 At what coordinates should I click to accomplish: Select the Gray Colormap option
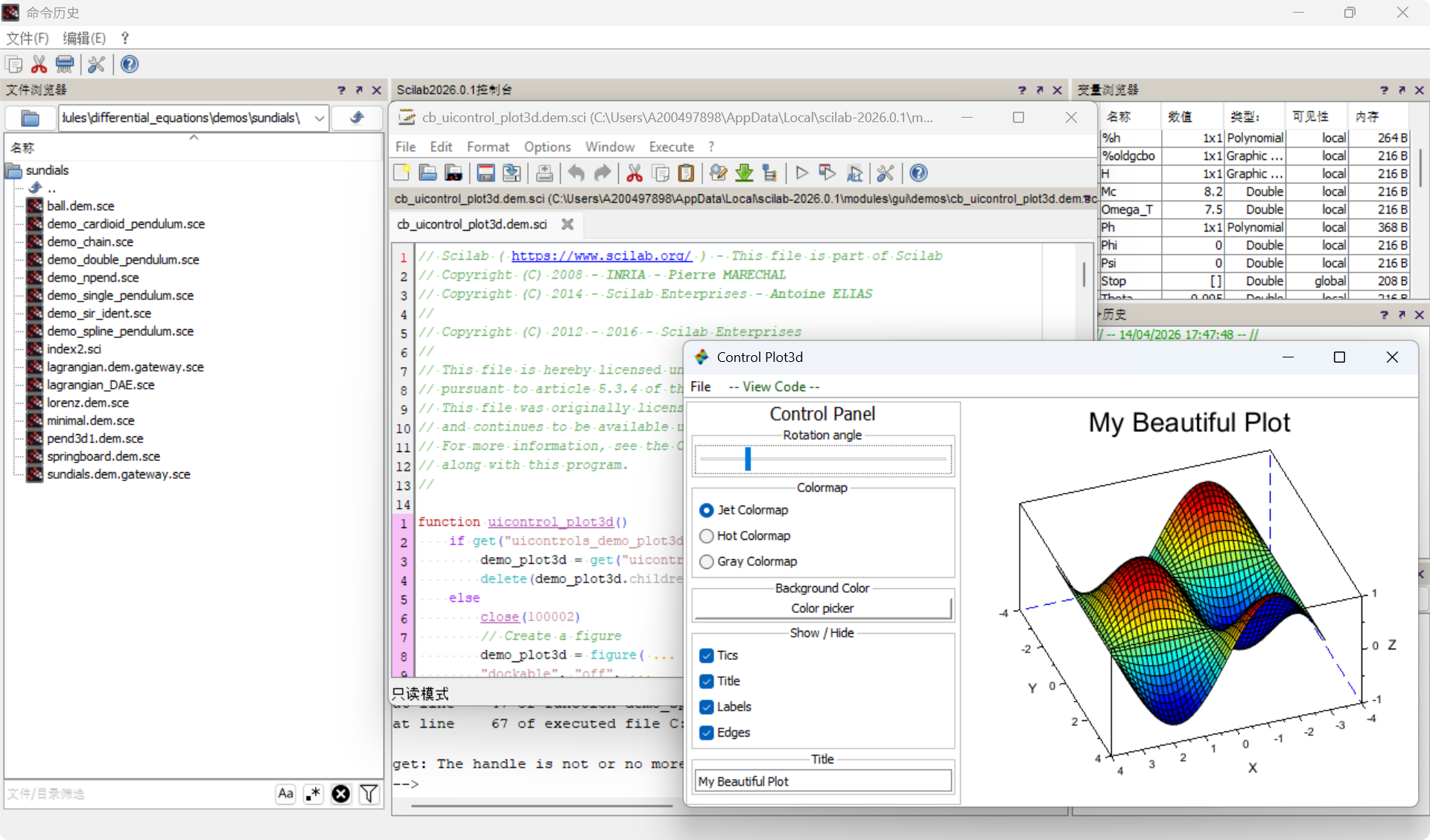(707, 561)
